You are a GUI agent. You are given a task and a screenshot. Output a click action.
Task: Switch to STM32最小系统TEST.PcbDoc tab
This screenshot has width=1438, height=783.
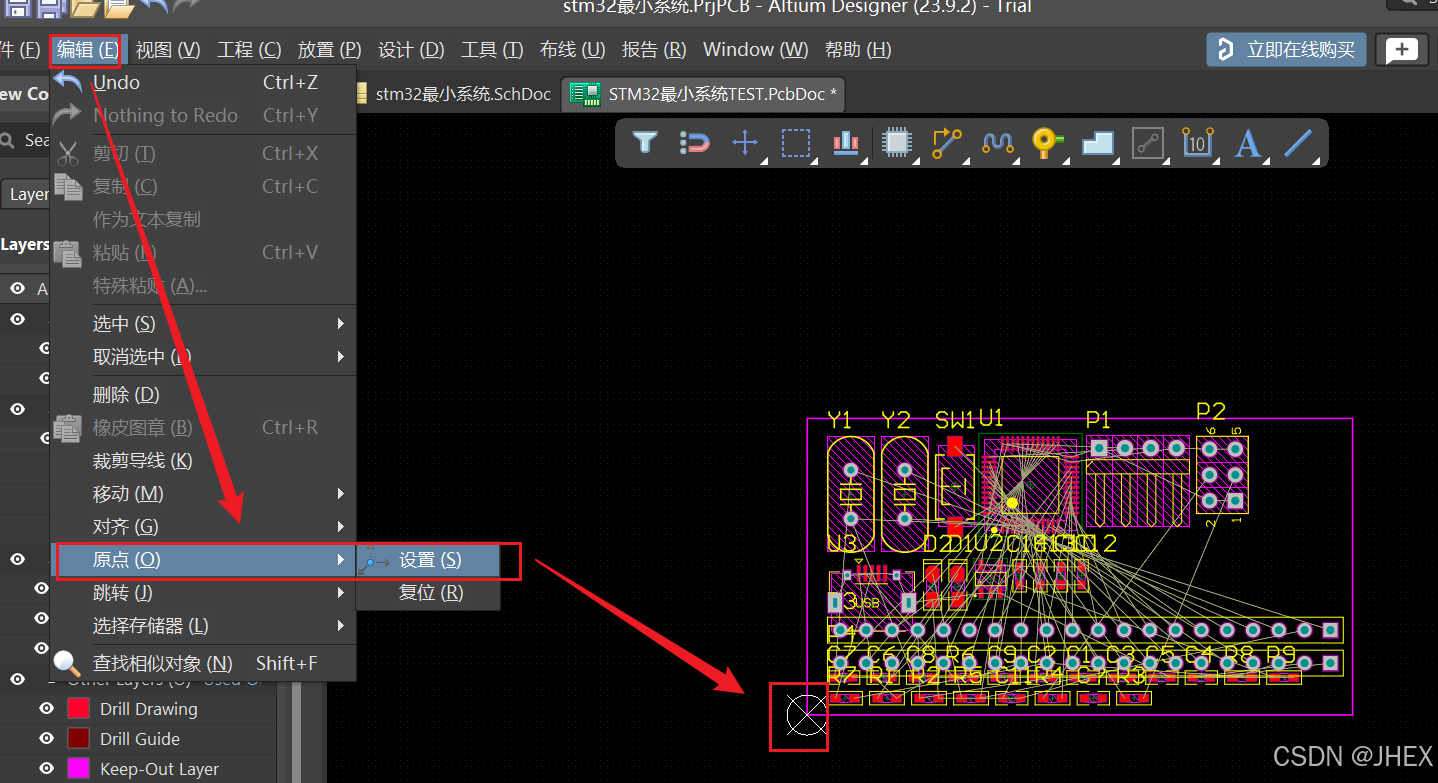pyautogui.click(x=704, y=94)
